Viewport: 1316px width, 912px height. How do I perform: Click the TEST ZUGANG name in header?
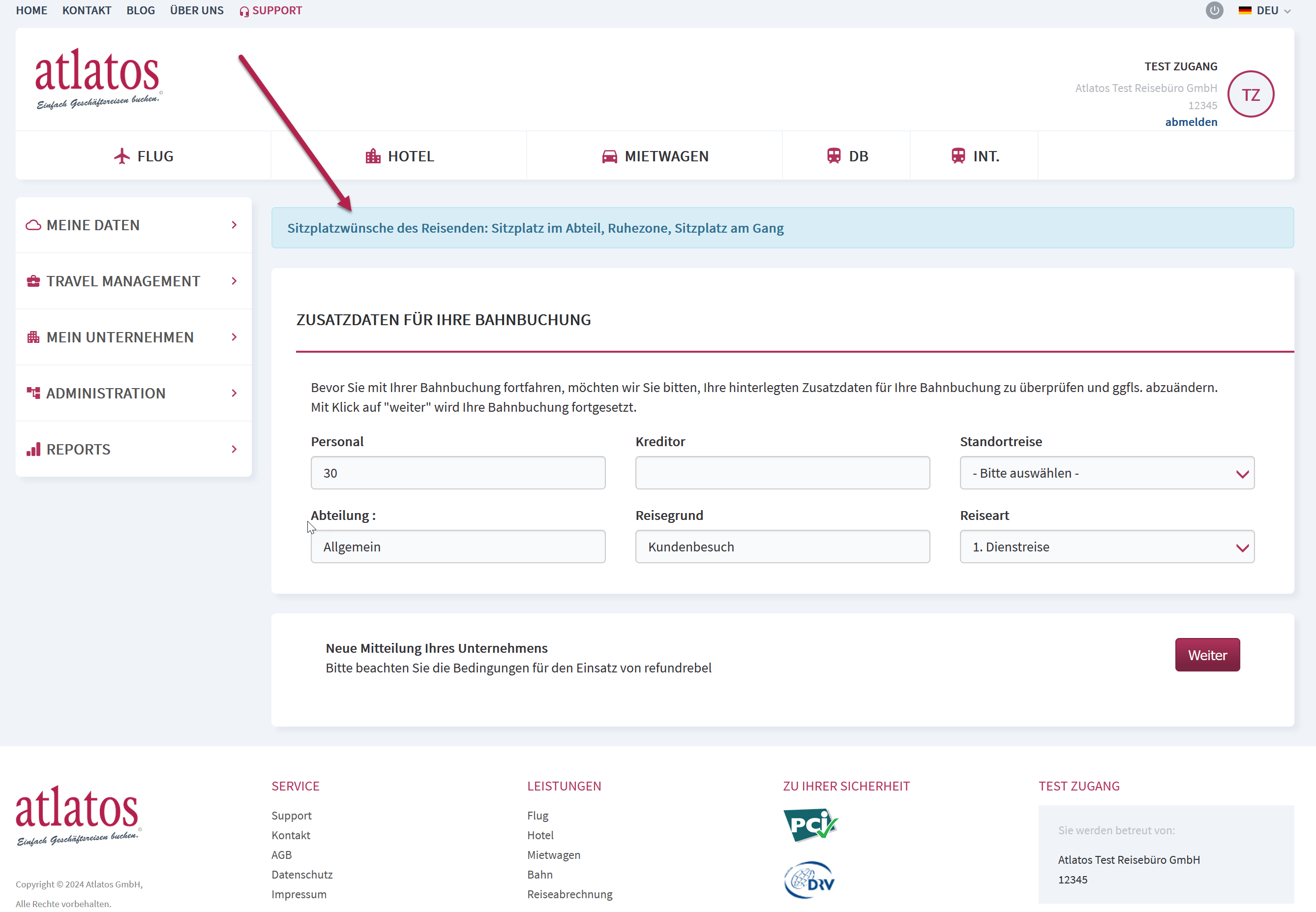(1181, 66)
